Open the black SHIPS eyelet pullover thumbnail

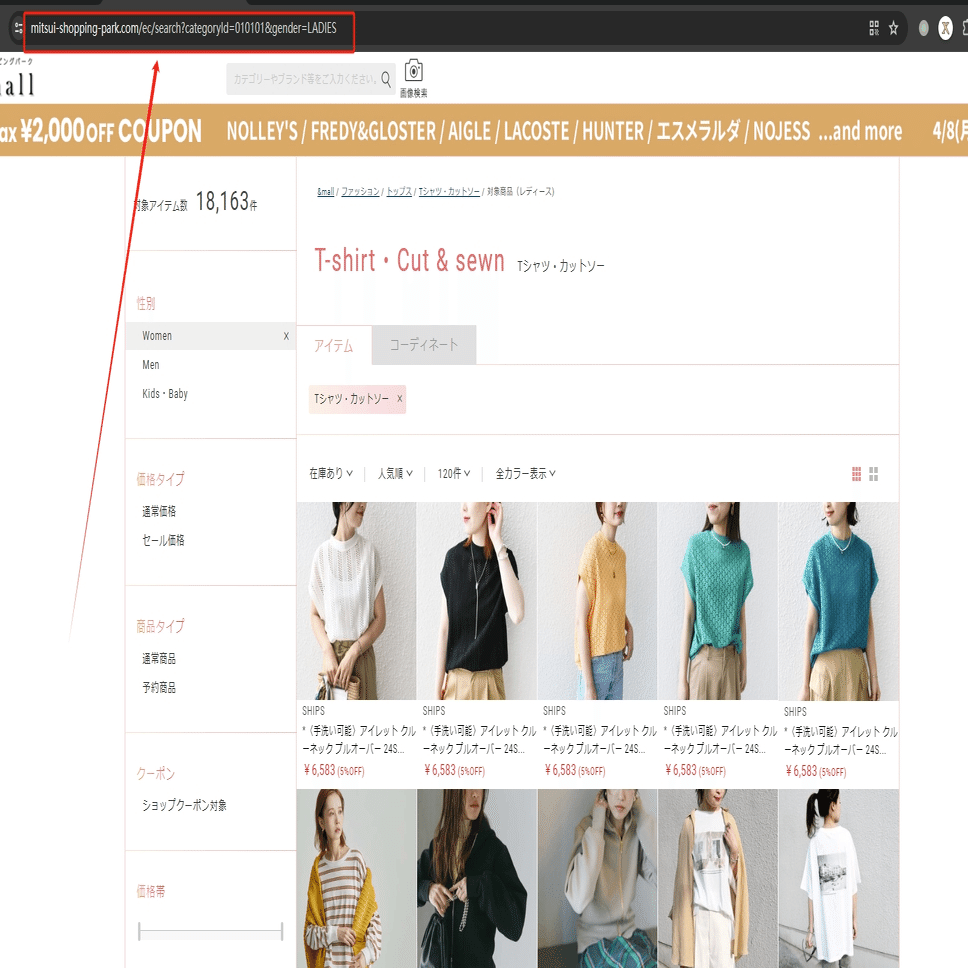pyautogui.click(x=477, y=601)
